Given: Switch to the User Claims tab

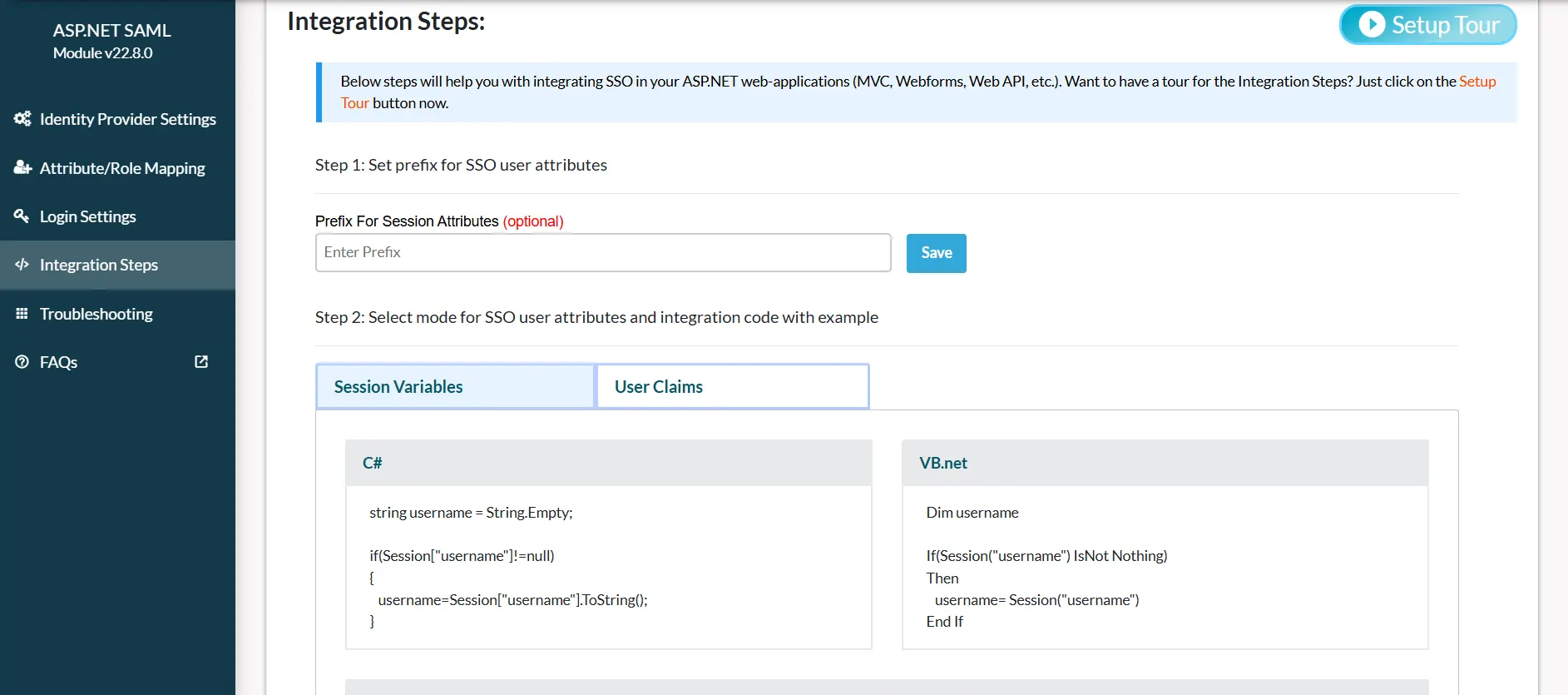Looking at the screenshot, I should [733, 386].
